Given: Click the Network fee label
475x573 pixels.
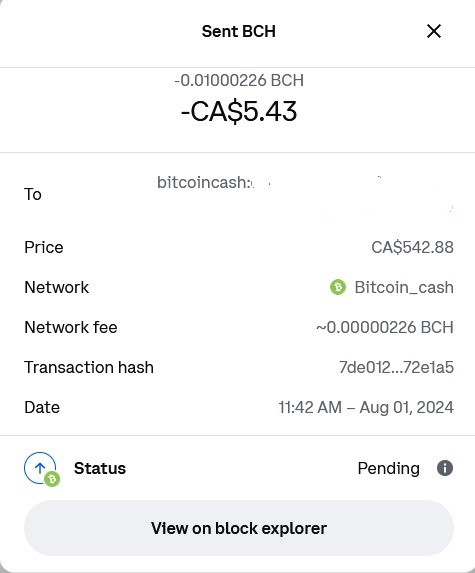Looking at the screenshot, I should tap(71, 327).
